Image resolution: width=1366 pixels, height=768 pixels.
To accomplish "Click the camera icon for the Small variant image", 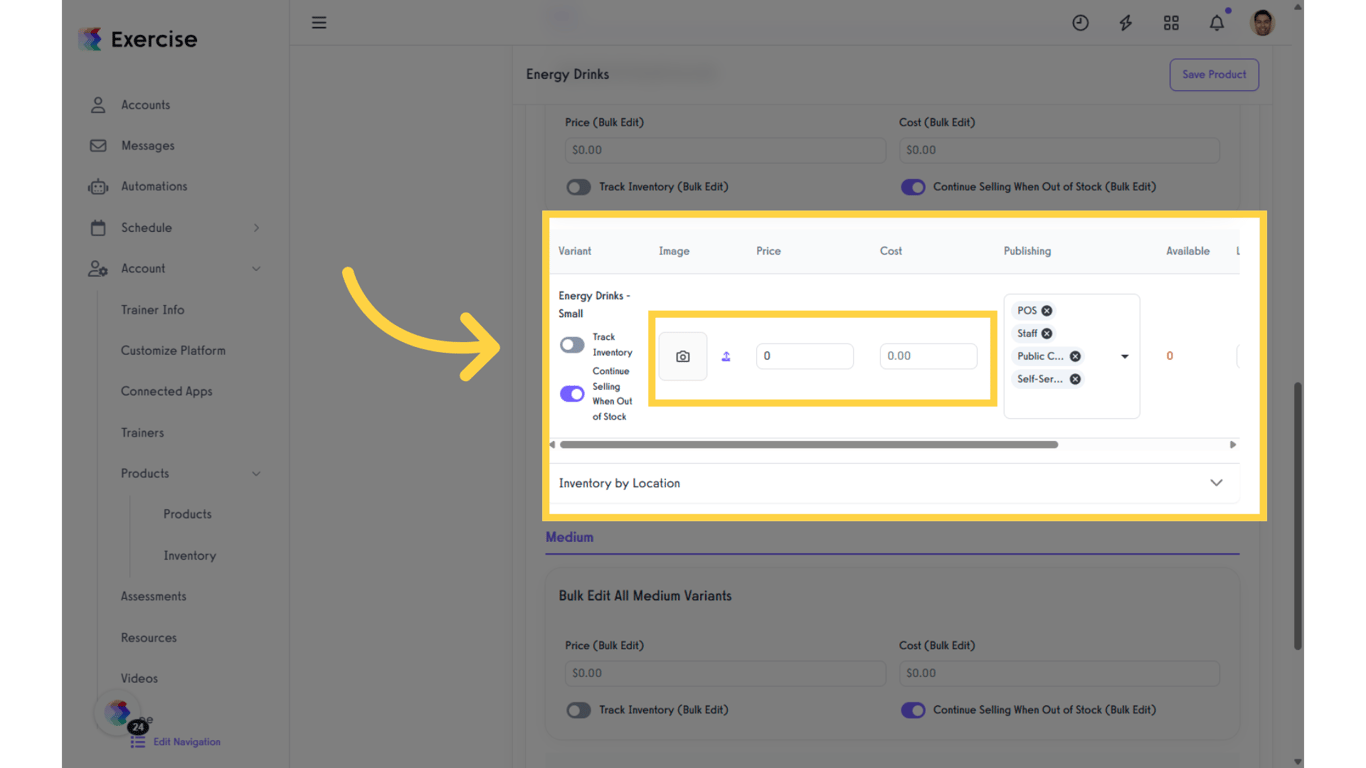I will 682,356.
